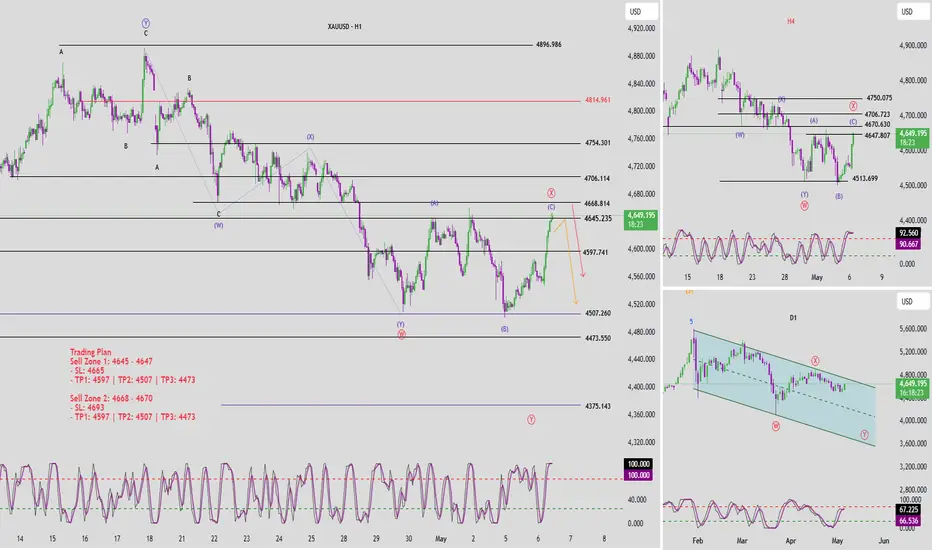Select the 4706.723 level label on H4
The image size is (932, 550).
pyautogui.click(x=877, y=114)
